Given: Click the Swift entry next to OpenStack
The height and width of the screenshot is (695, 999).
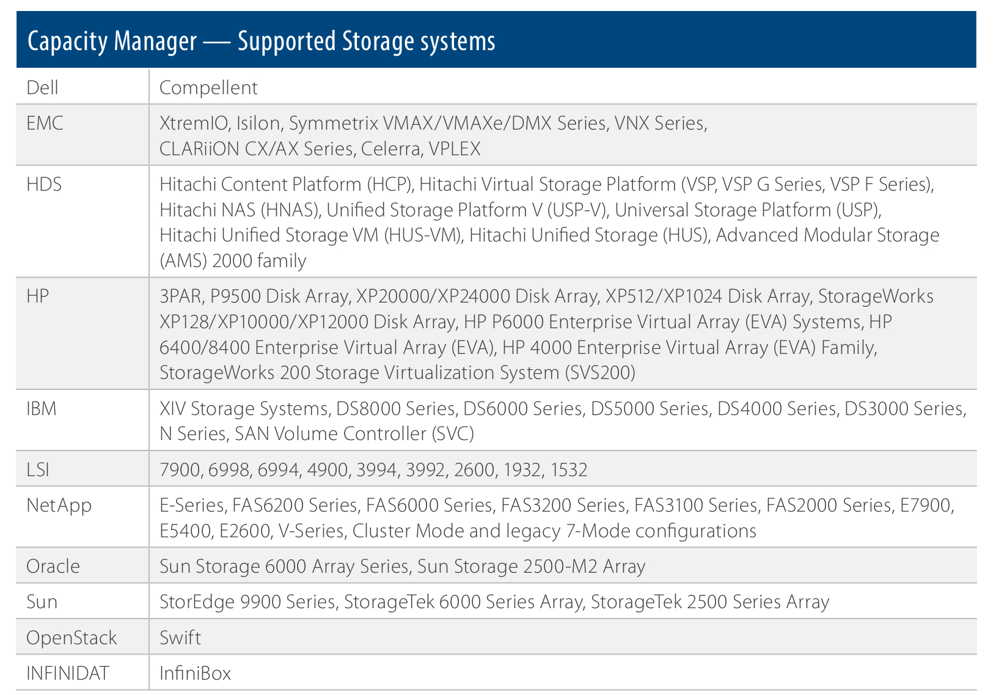Looking at the screenshot, I should (x=180, y=638).
